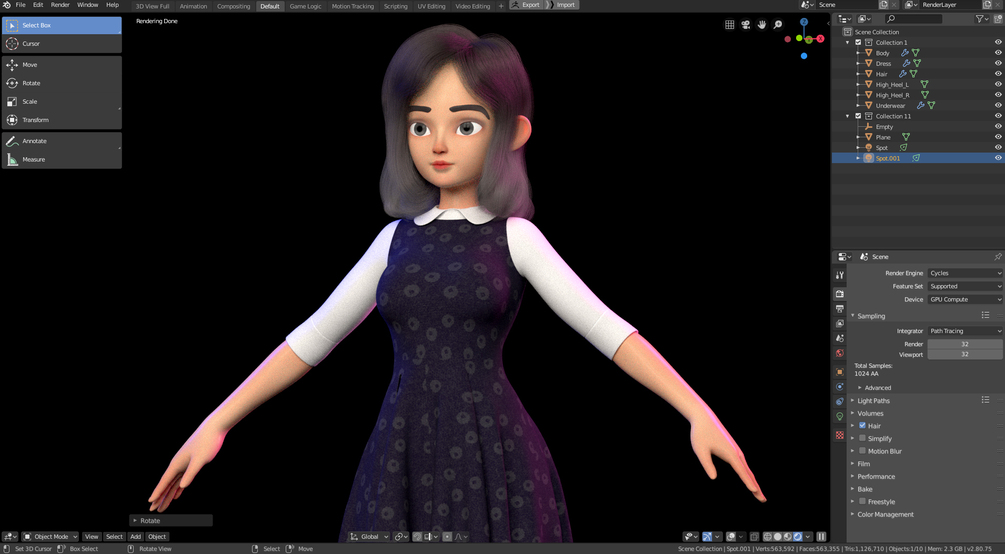The height and width of the screenshot is (554, 1005).
Task: Uncheck the Hair checkbox
Action: click(x=862, y=426)
